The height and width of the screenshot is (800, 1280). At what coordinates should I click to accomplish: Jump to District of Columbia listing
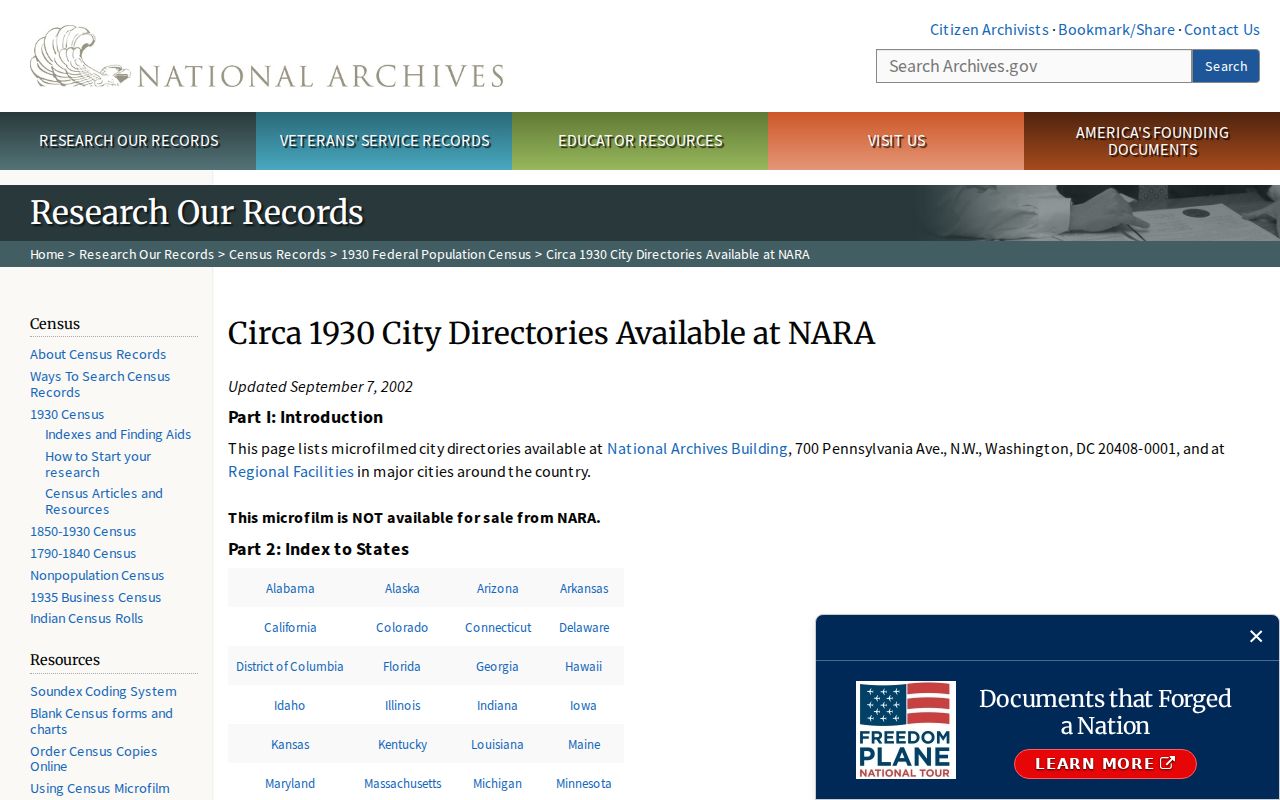click(290, 666)
